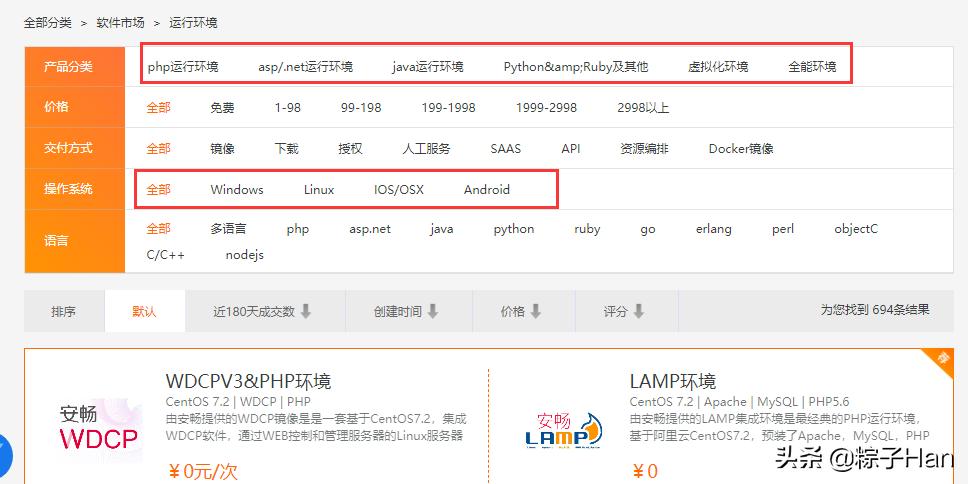Filter delivery by 下载

[x=286, y=149]
